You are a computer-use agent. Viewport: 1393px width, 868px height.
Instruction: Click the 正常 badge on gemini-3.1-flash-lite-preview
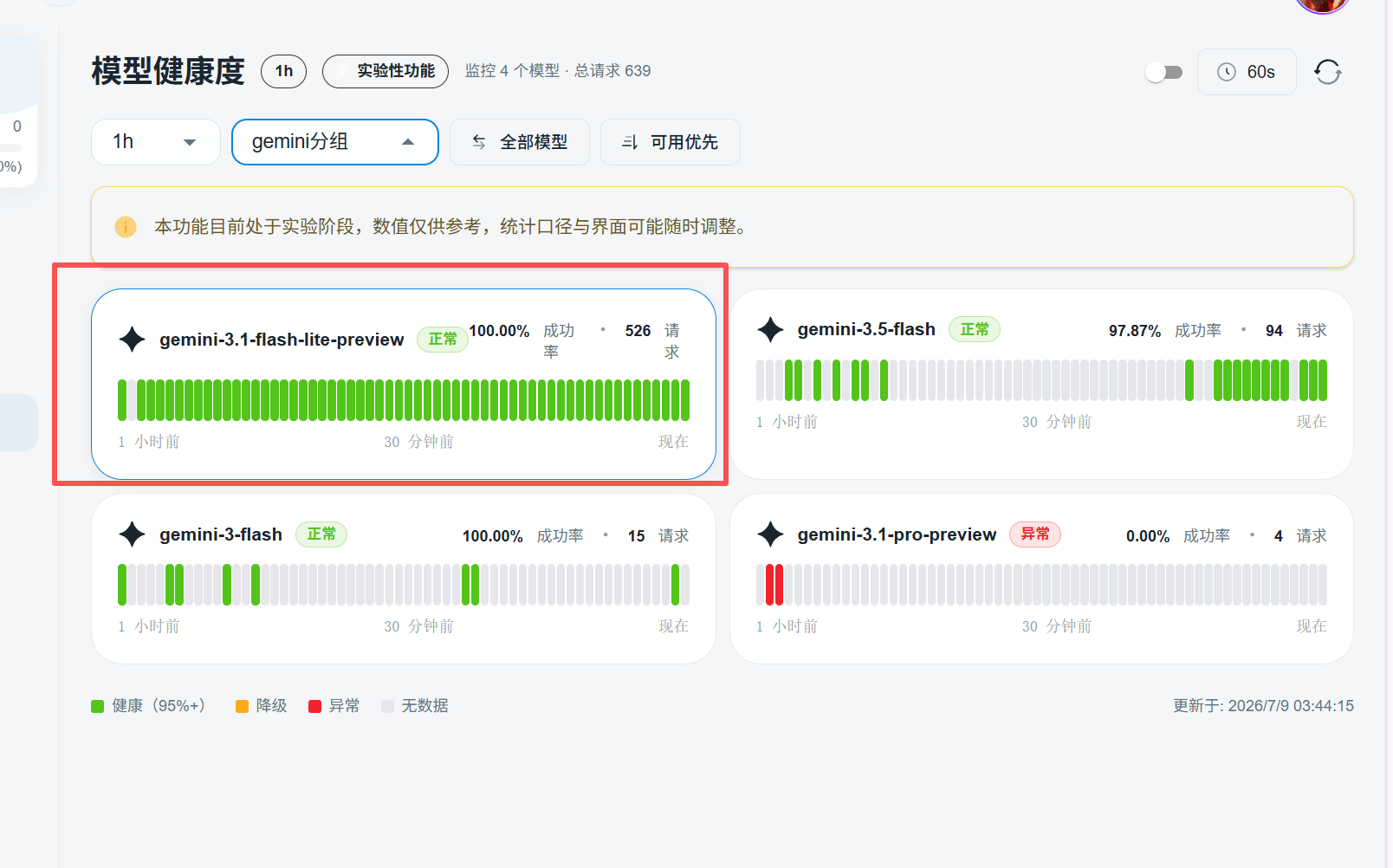coord(443,340)
